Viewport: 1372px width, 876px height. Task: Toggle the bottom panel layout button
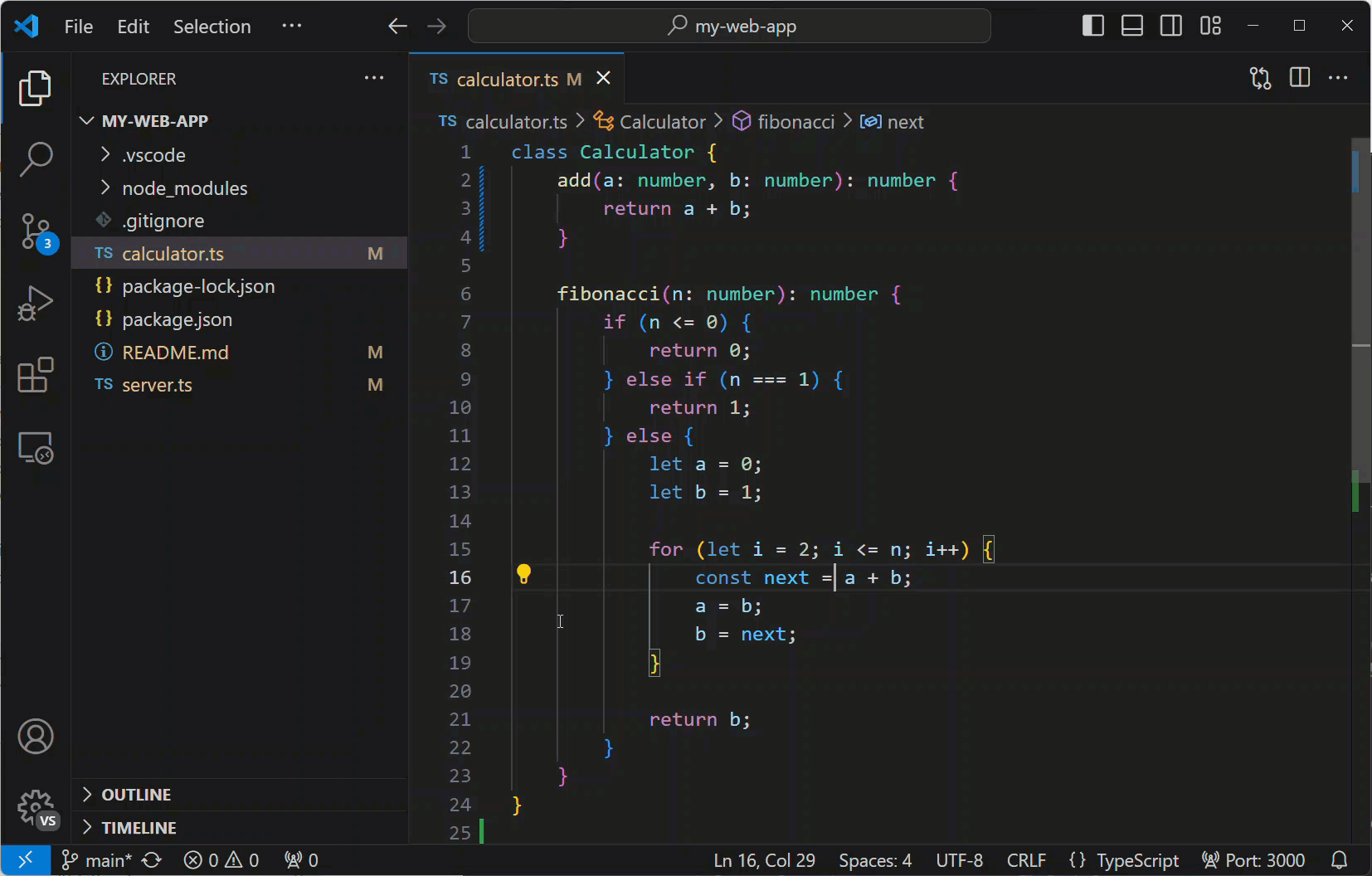1131,26
